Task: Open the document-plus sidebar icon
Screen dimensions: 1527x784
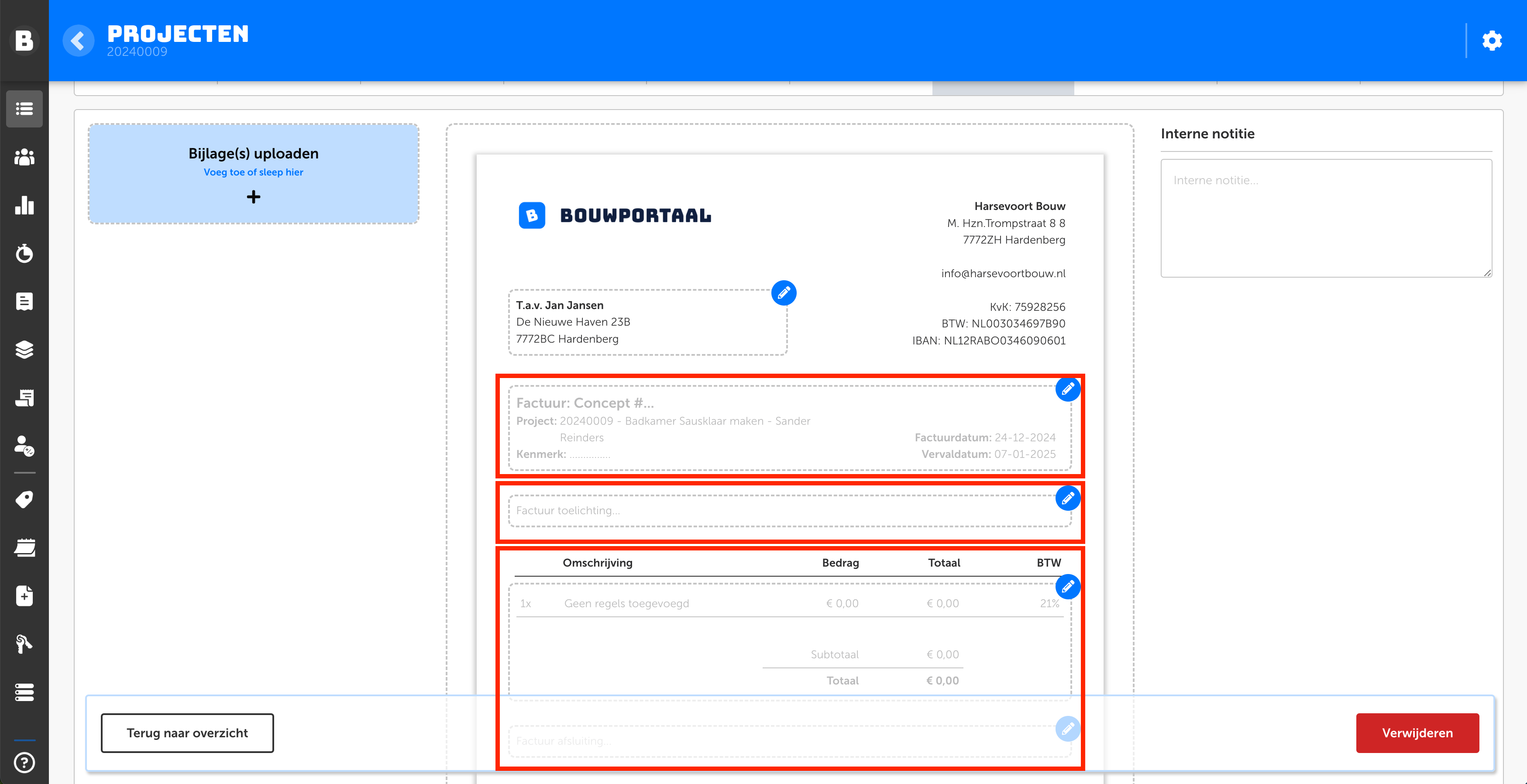Action: coord(24,595)
